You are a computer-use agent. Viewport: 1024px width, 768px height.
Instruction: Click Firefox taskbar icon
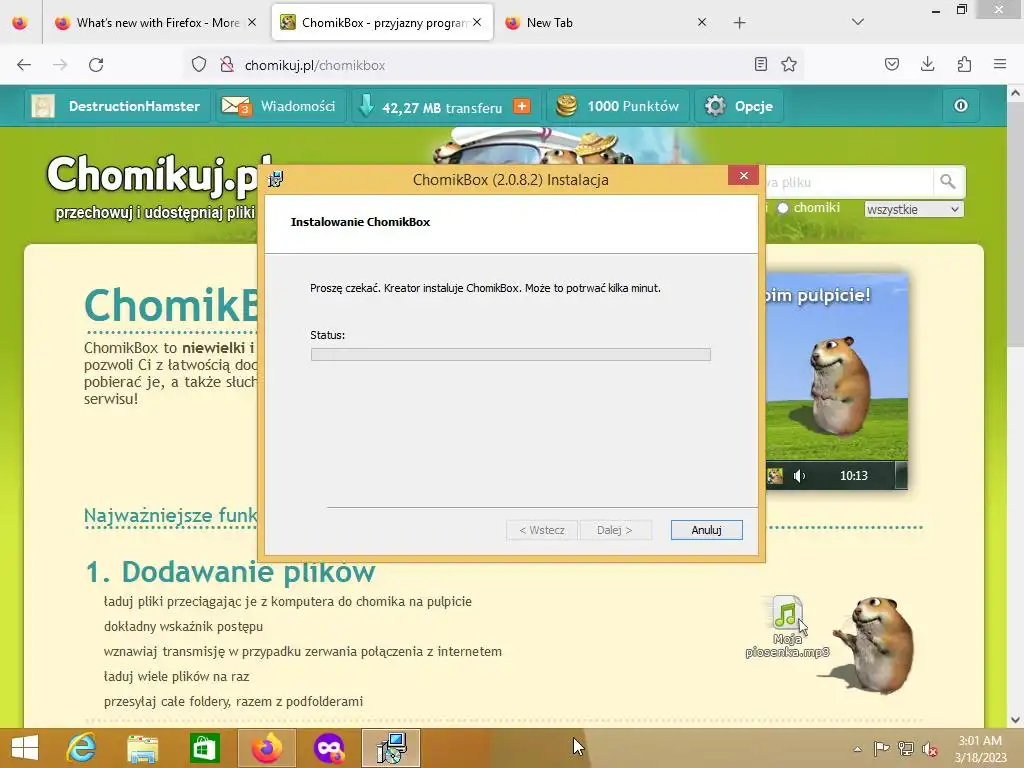coord(267,748)
